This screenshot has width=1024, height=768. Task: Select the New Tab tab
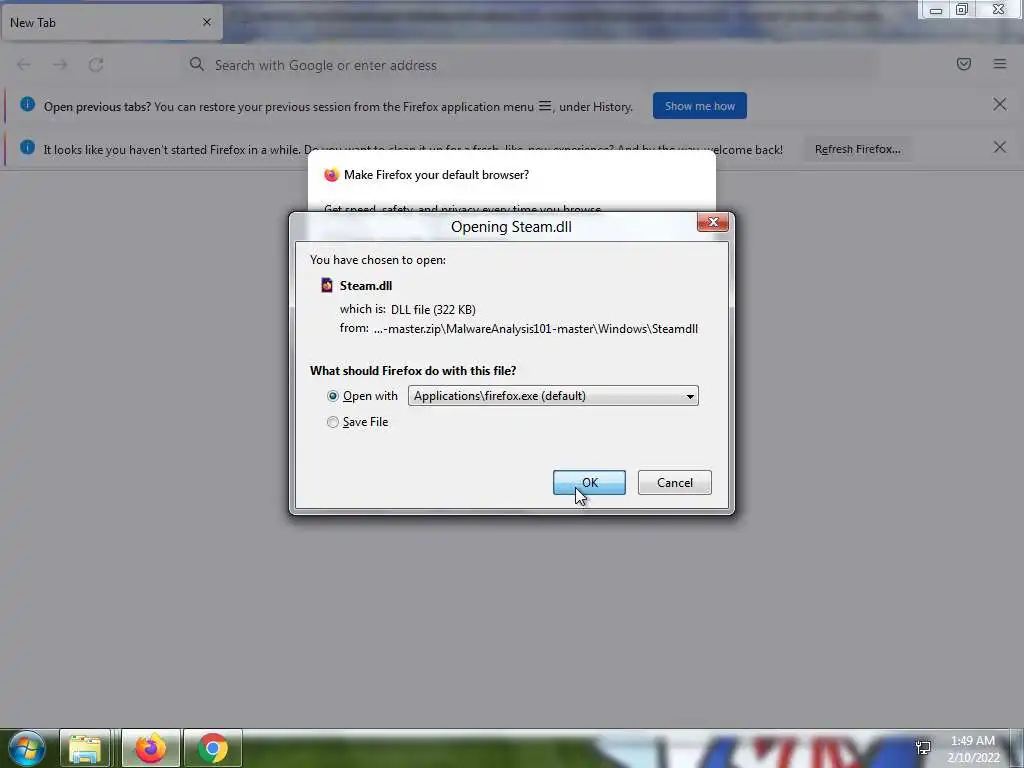pos(111,23)
